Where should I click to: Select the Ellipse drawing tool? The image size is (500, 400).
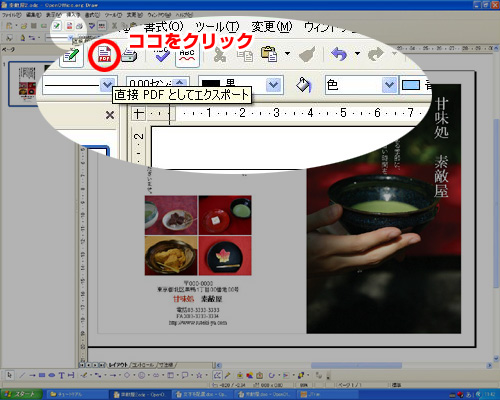52,375
